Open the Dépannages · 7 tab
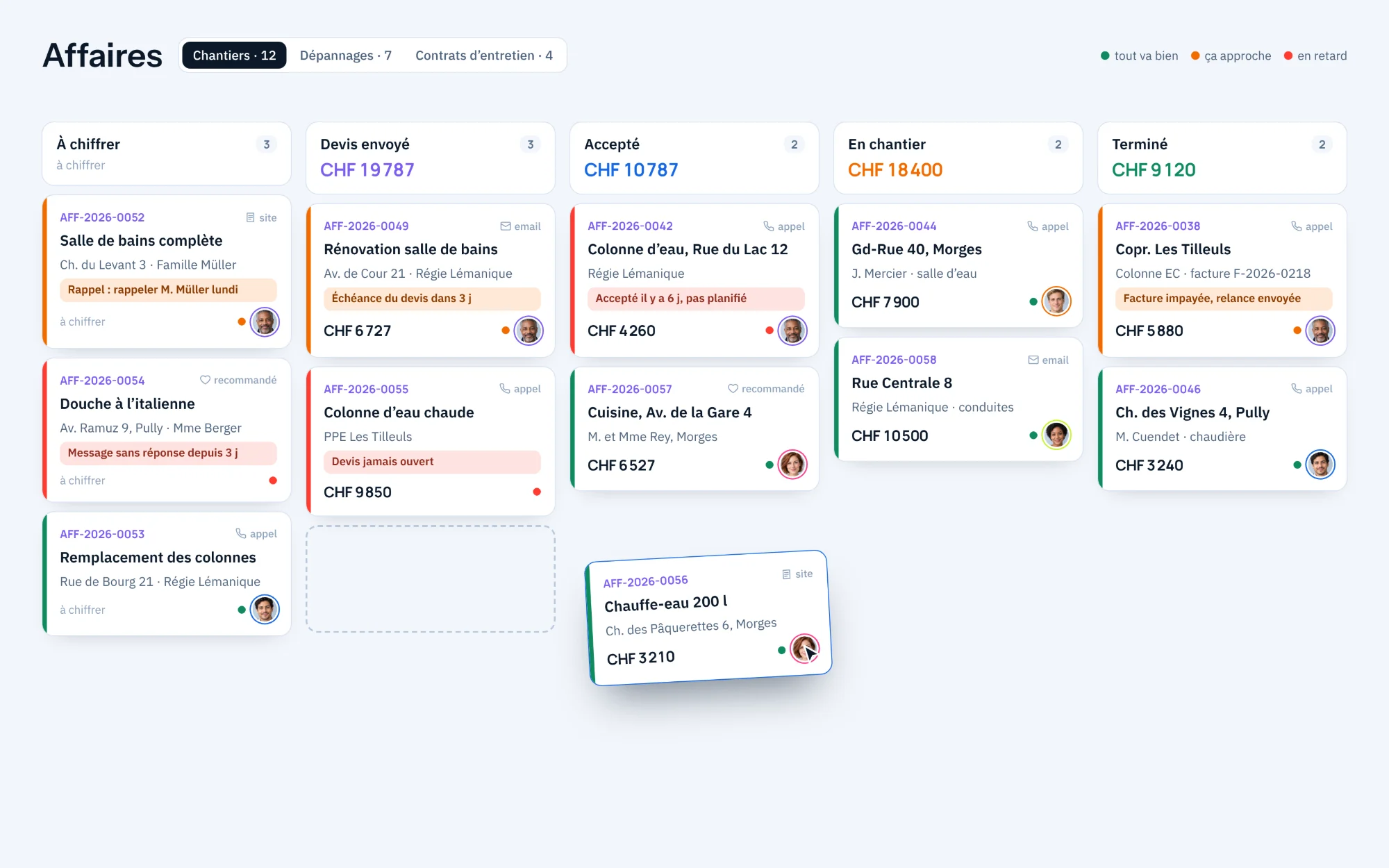1389x868 pixels. [346, 56]
